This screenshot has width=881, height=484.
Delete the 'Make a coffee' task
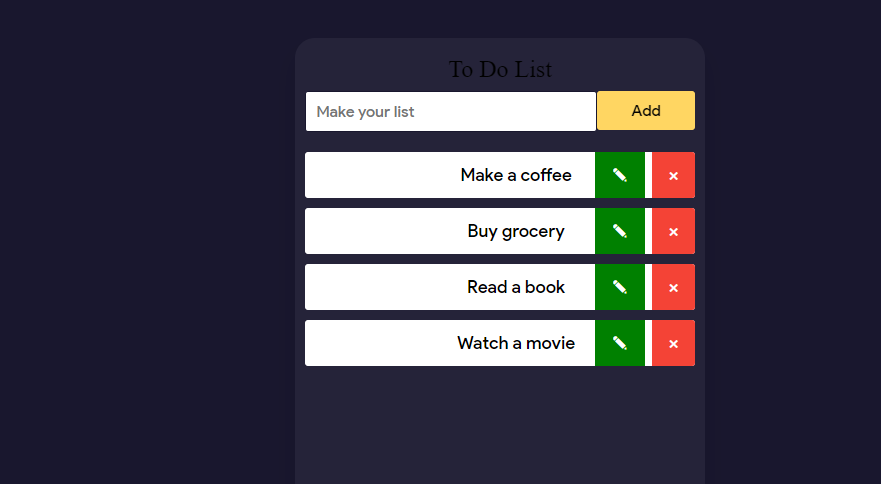(673, 175)
